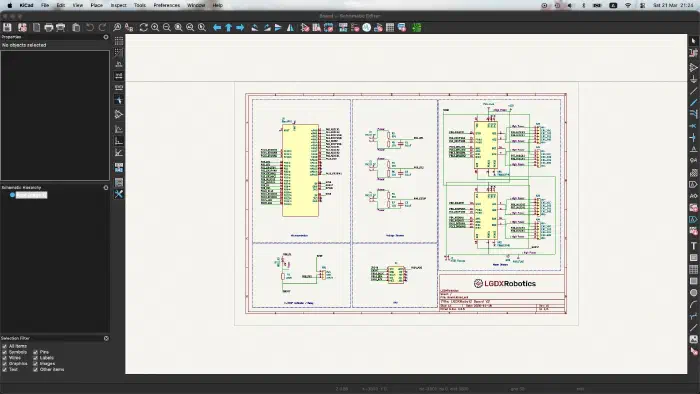Screen dimensions: 700x394
Task: Switch units to inches
Action: (x=119, y=64)
